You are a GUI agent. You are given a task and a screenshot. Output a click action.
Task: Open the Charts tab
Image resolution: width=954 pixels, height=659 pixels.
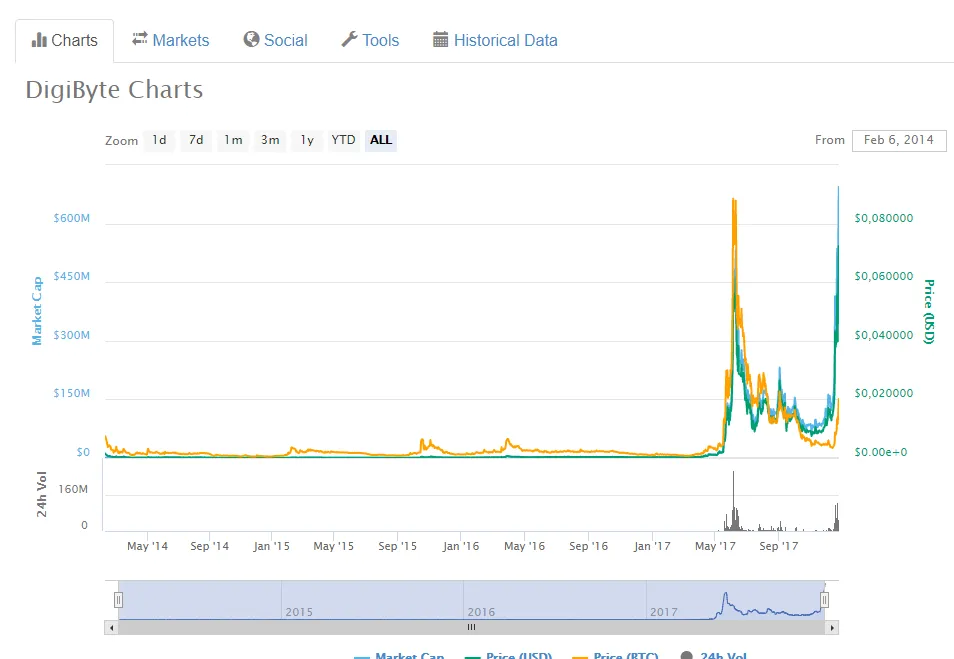64,41
